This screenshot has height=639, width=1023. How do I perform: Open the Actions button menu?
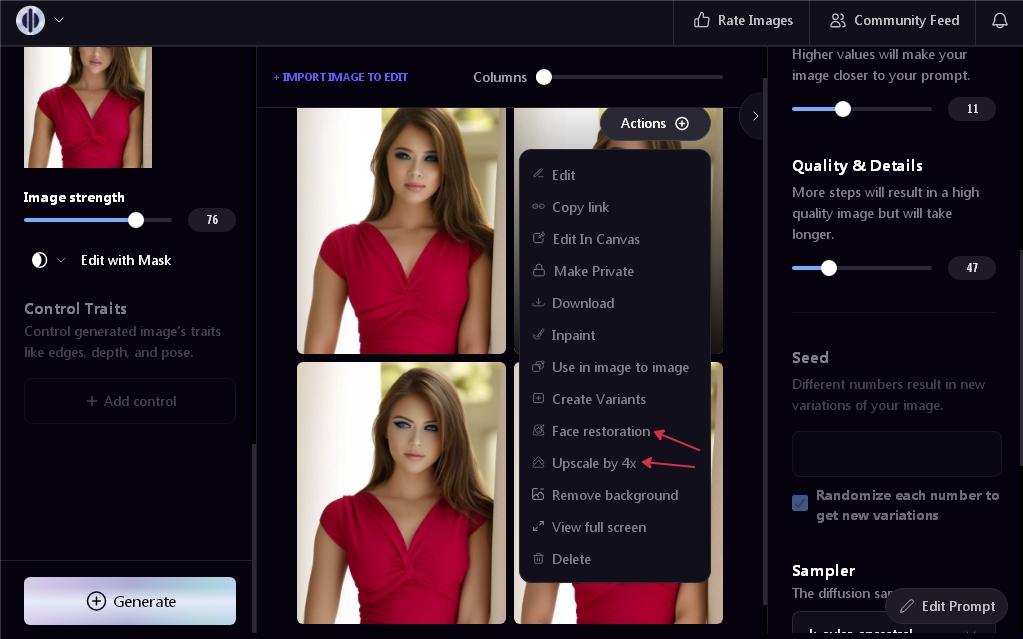point(654,123)
